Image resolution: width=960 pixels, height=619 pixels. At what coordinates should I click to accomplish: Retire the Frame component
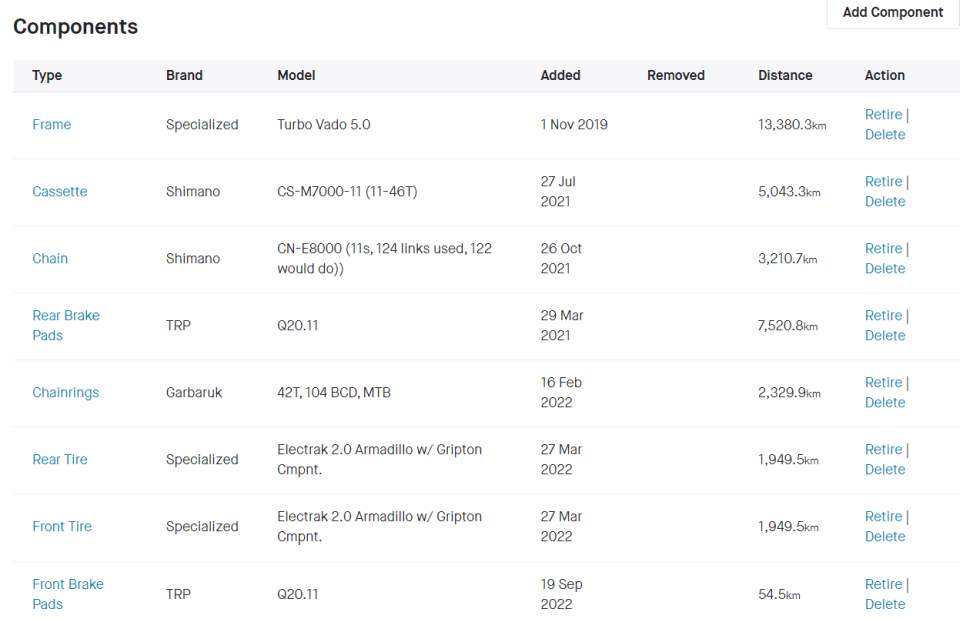(x=883, y=115)
